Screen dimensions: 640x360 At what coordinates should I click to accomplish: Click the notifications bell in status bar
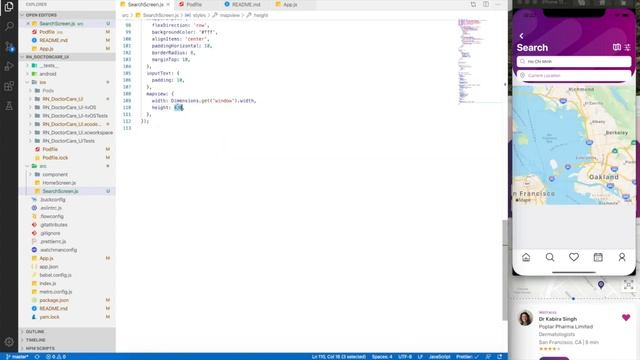(500, 357)
